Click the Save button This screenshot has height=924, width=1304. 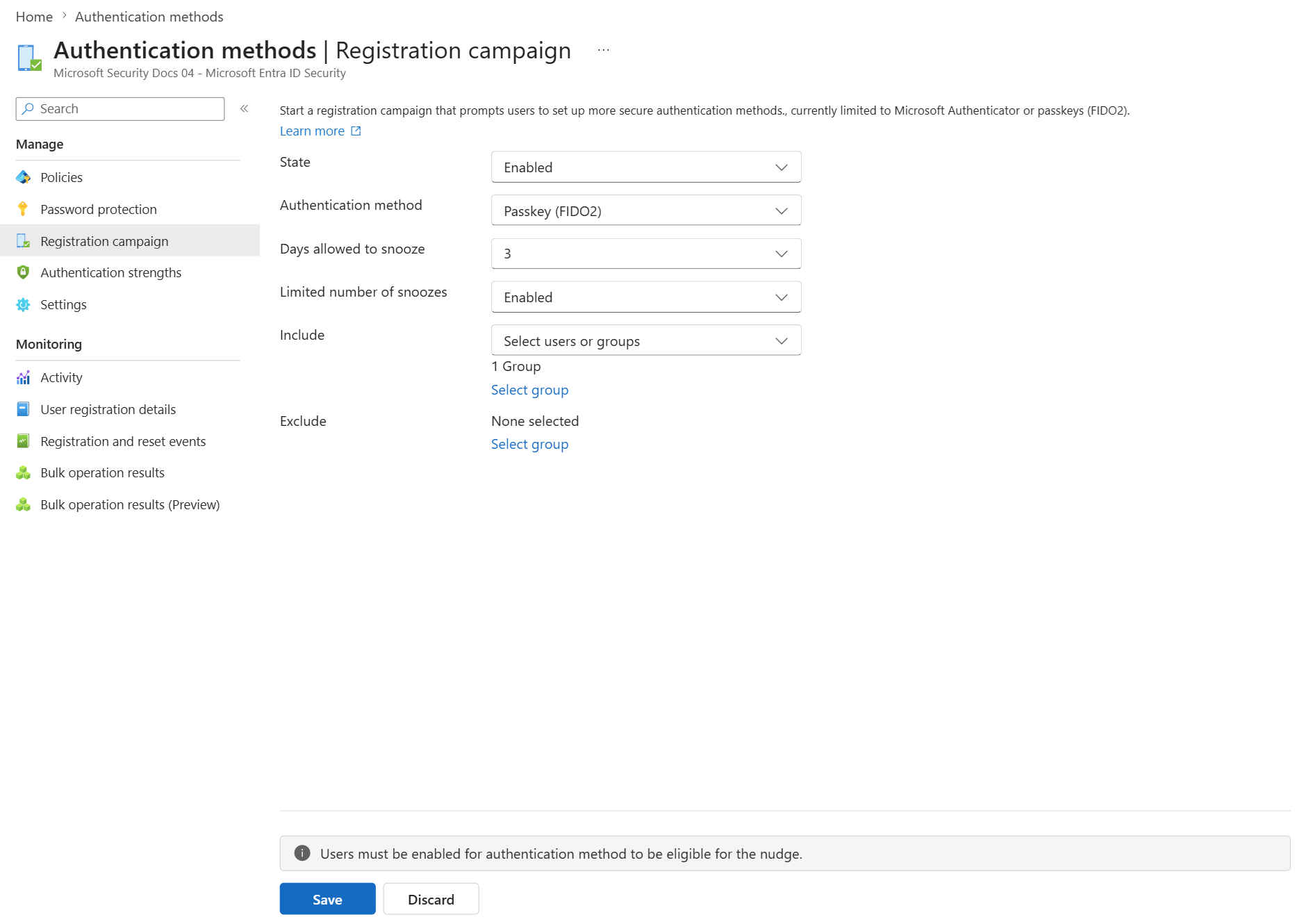point(327,899)
